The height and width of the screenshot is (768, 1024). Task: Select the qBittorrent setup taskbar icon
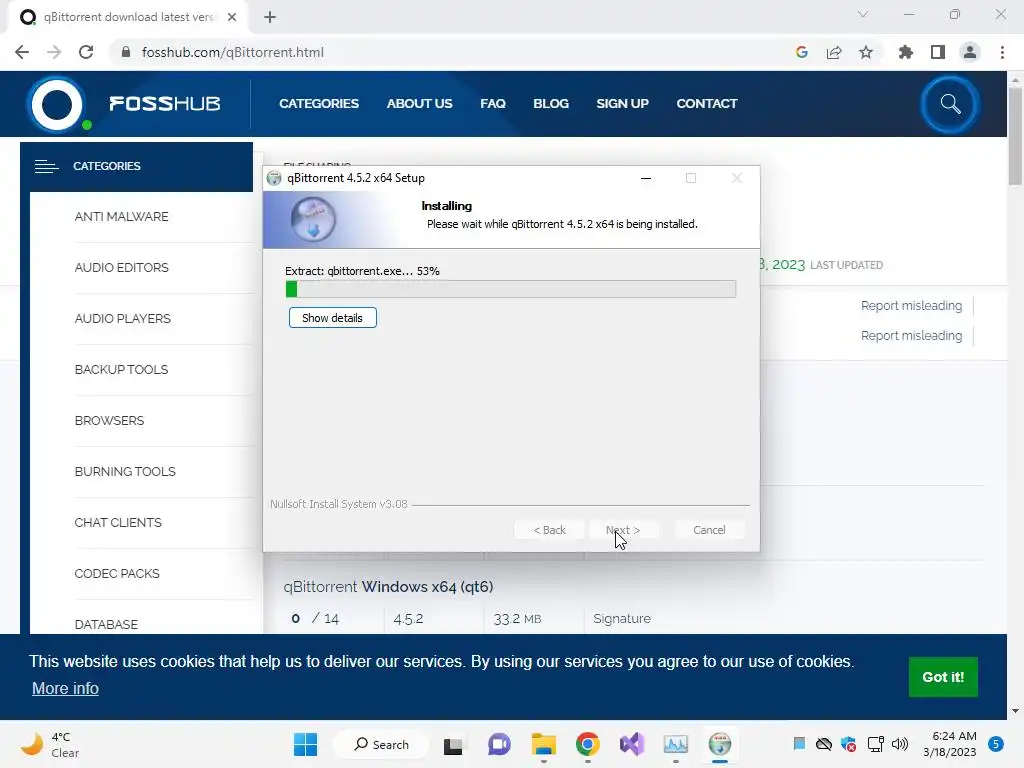[x=720, y=744]
